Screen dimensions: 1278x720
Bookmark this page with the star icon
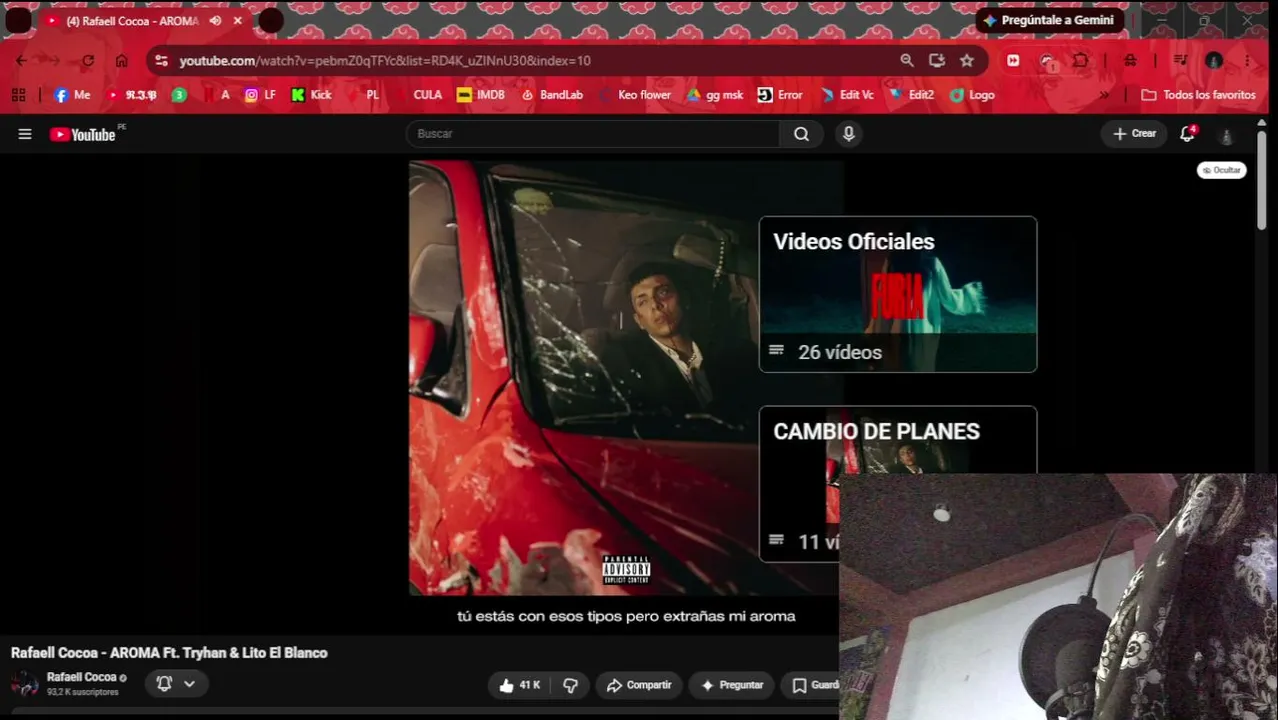pyautogui.click(x=967, y=61)
